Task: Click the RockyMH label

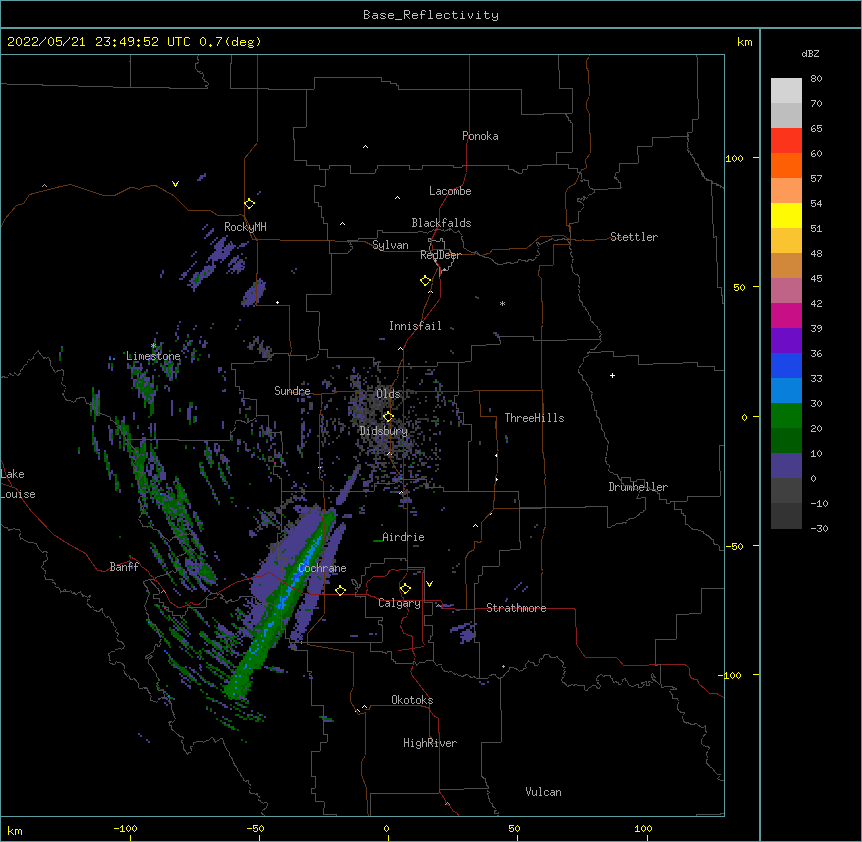Action: [x=245, y=227]
